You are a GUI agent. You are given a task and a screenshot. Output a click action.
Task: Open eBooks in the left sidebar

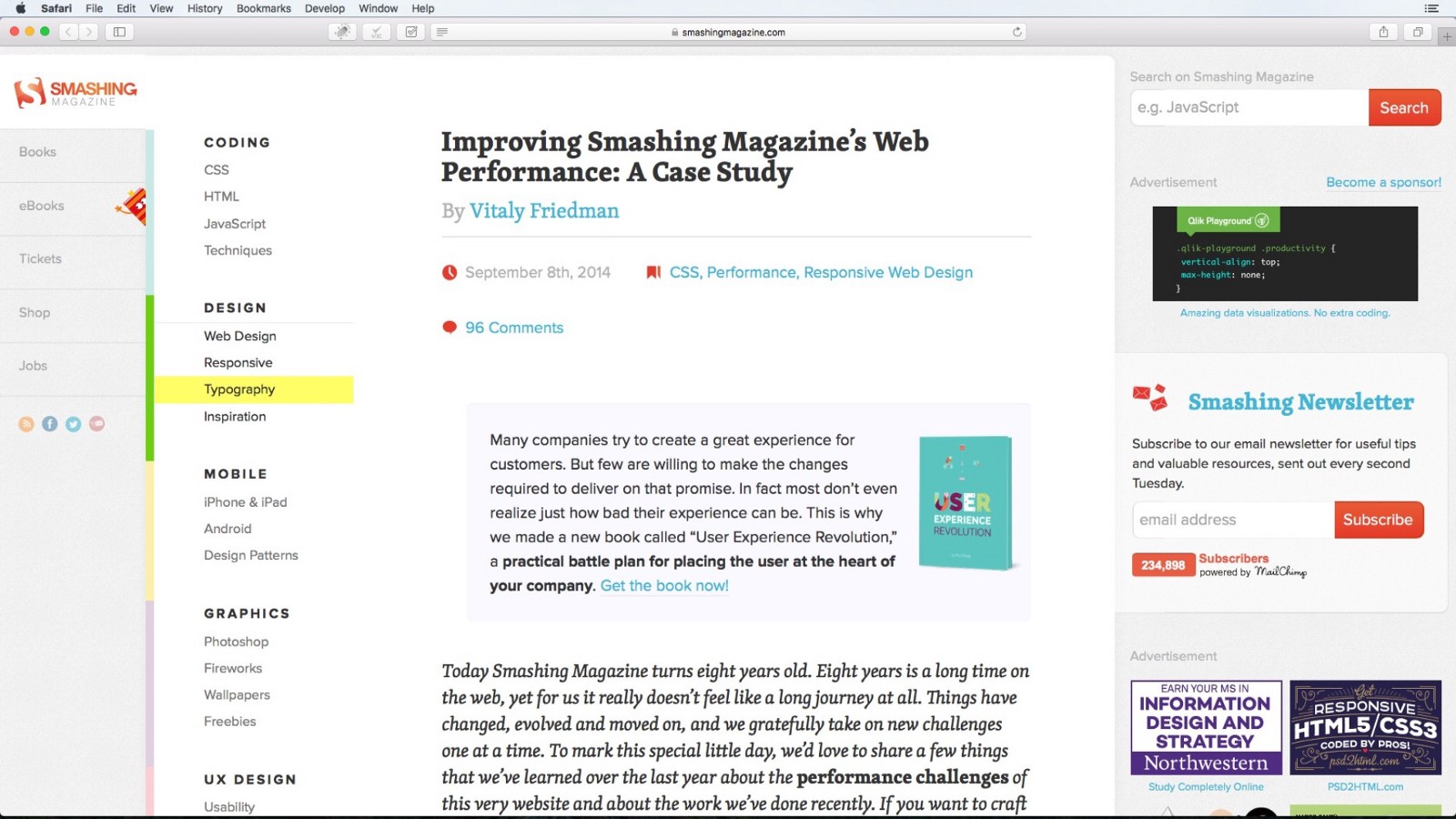coord(42,206)
